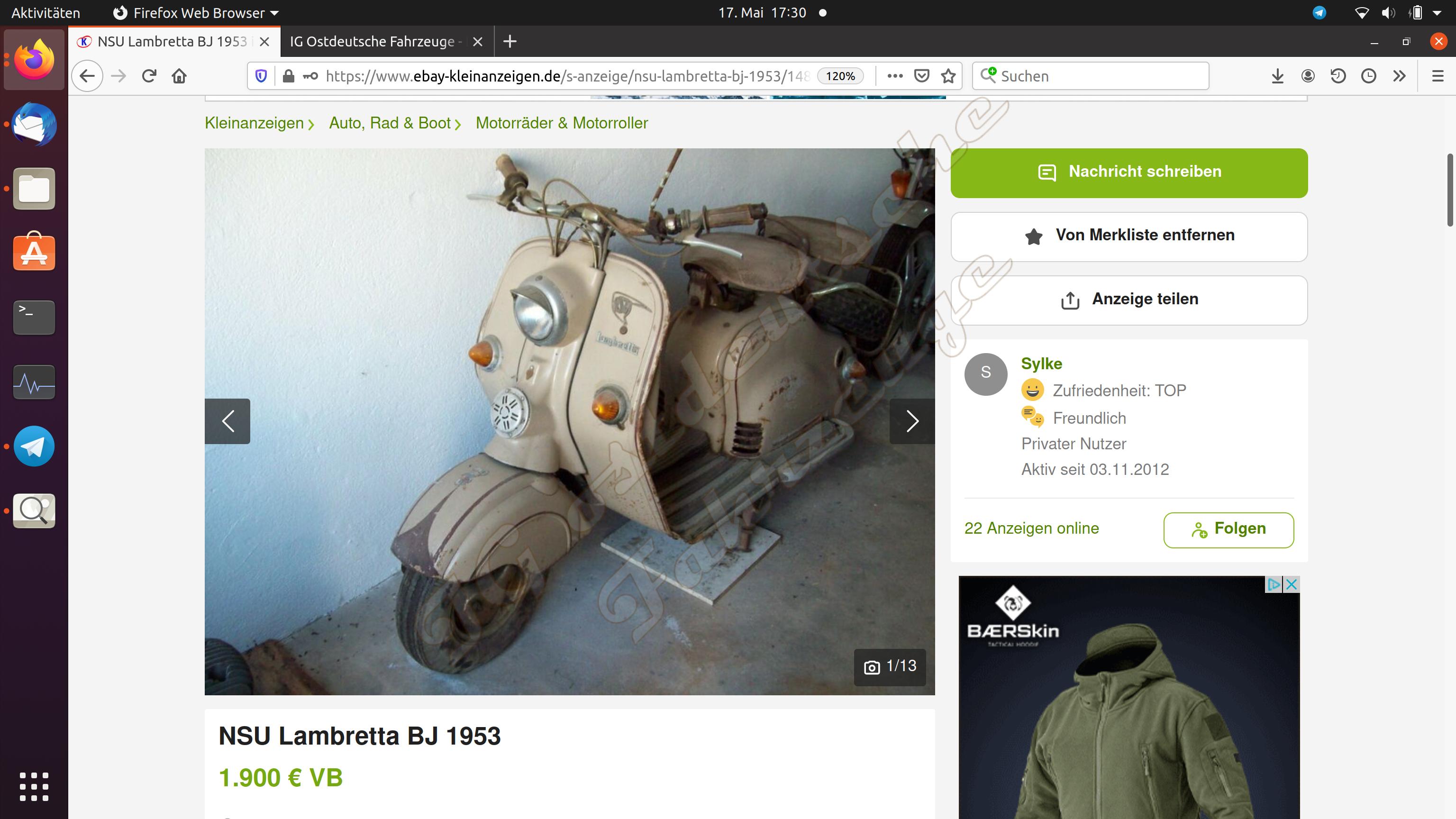Expand the toolbar overflow chevron
Screen dimensions: 1456x819
point(1399,76)
